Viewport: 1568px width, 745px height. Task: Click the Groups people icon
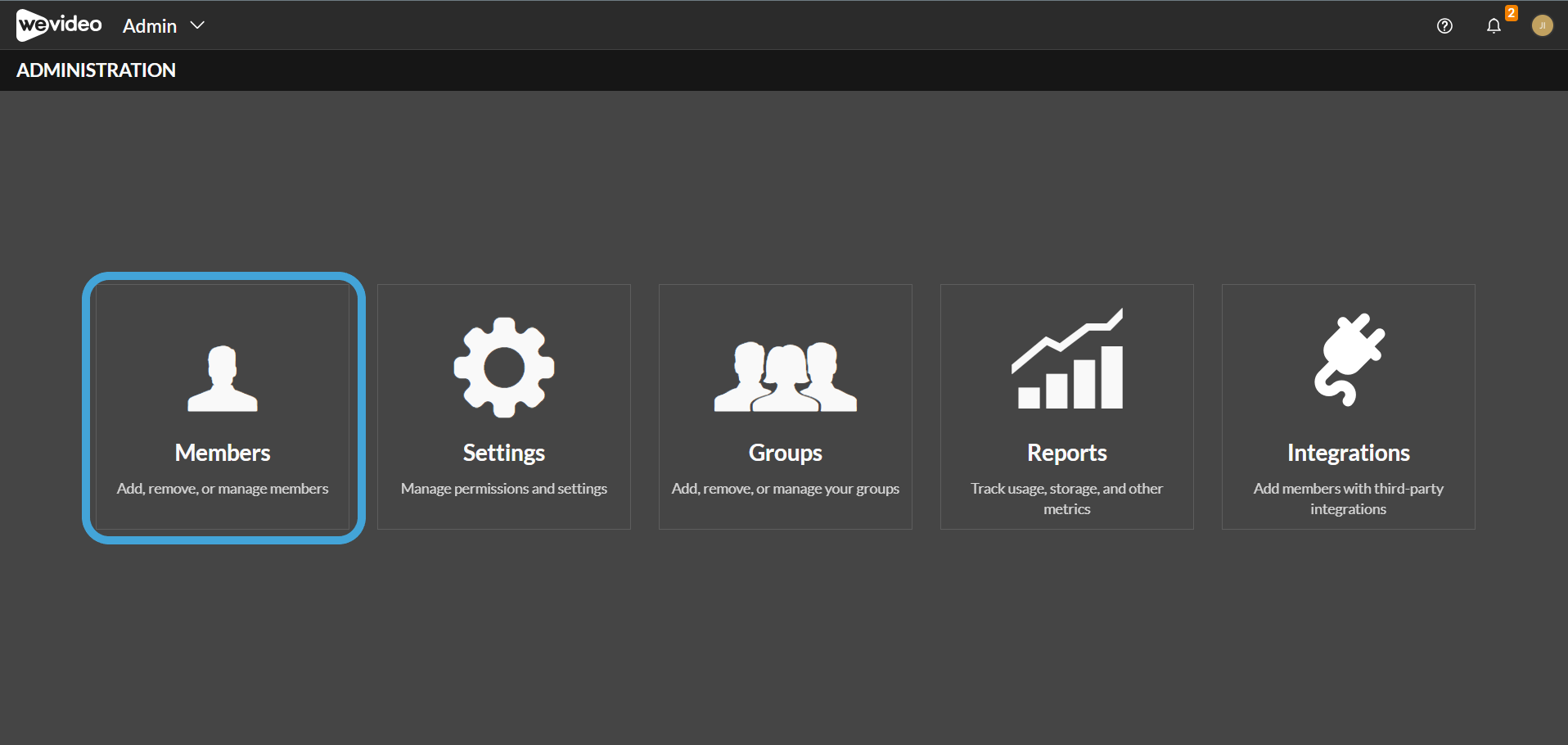[x=786, y=377]
